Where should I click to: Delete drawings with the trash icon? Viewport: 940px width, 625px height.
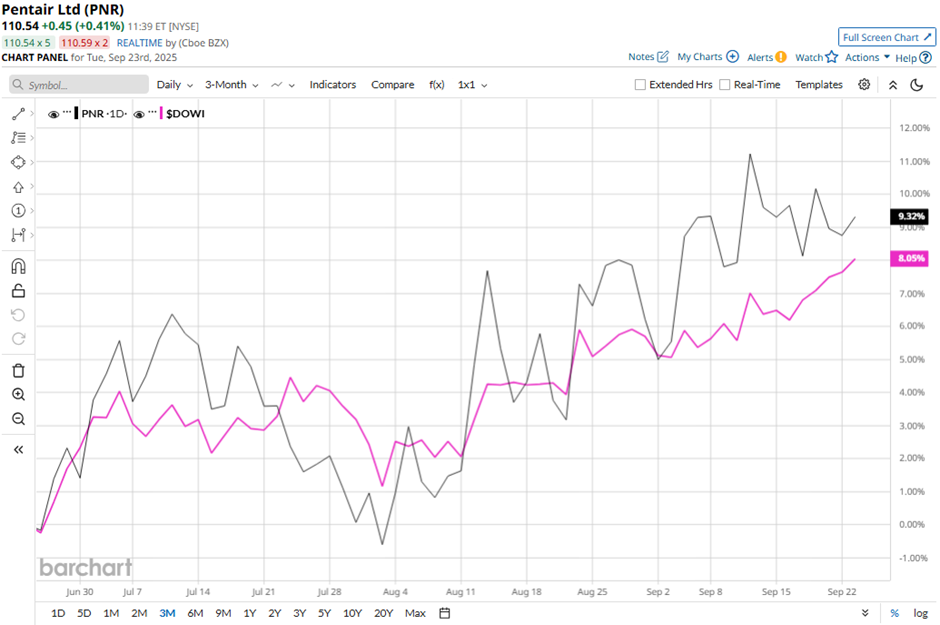click(18, 371)
